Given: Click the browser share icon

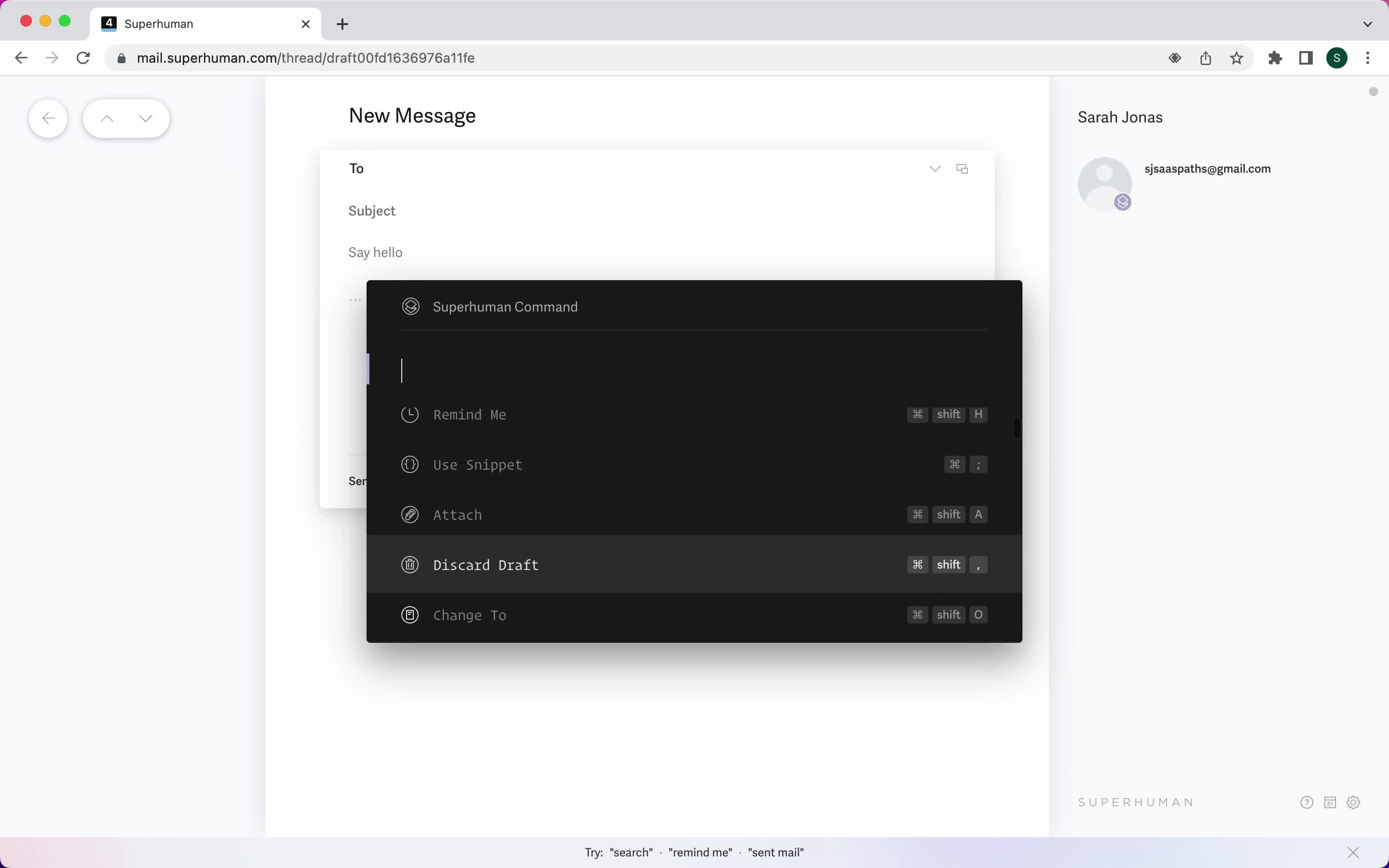Looking at the screenshot, I should pos(1206,58).
